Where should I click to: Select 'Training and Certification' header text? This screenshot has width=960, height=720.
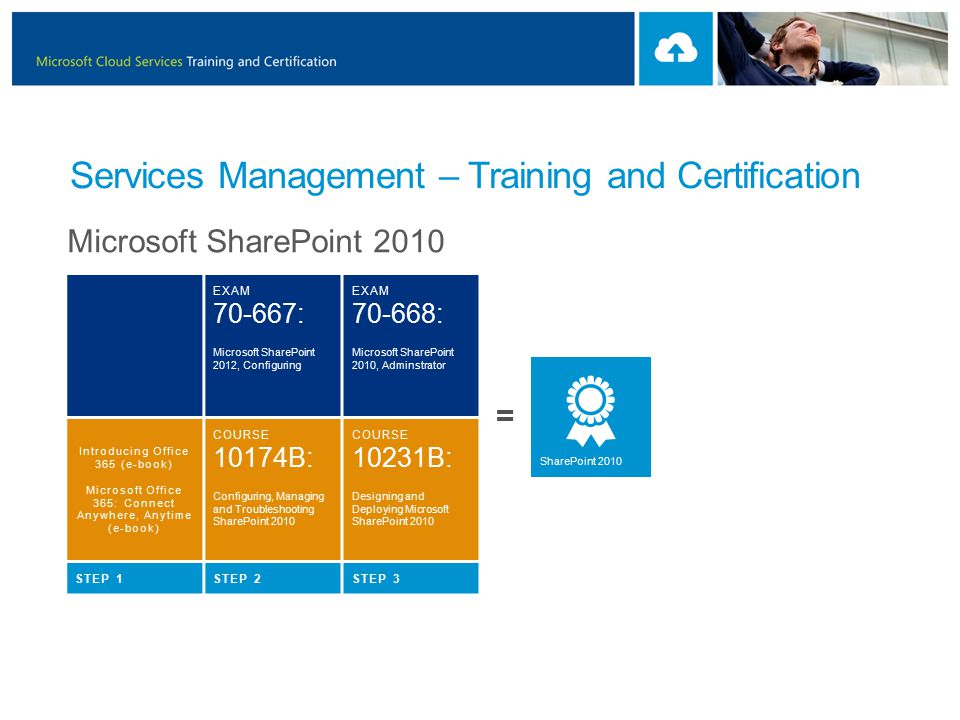tap(261, 61)
